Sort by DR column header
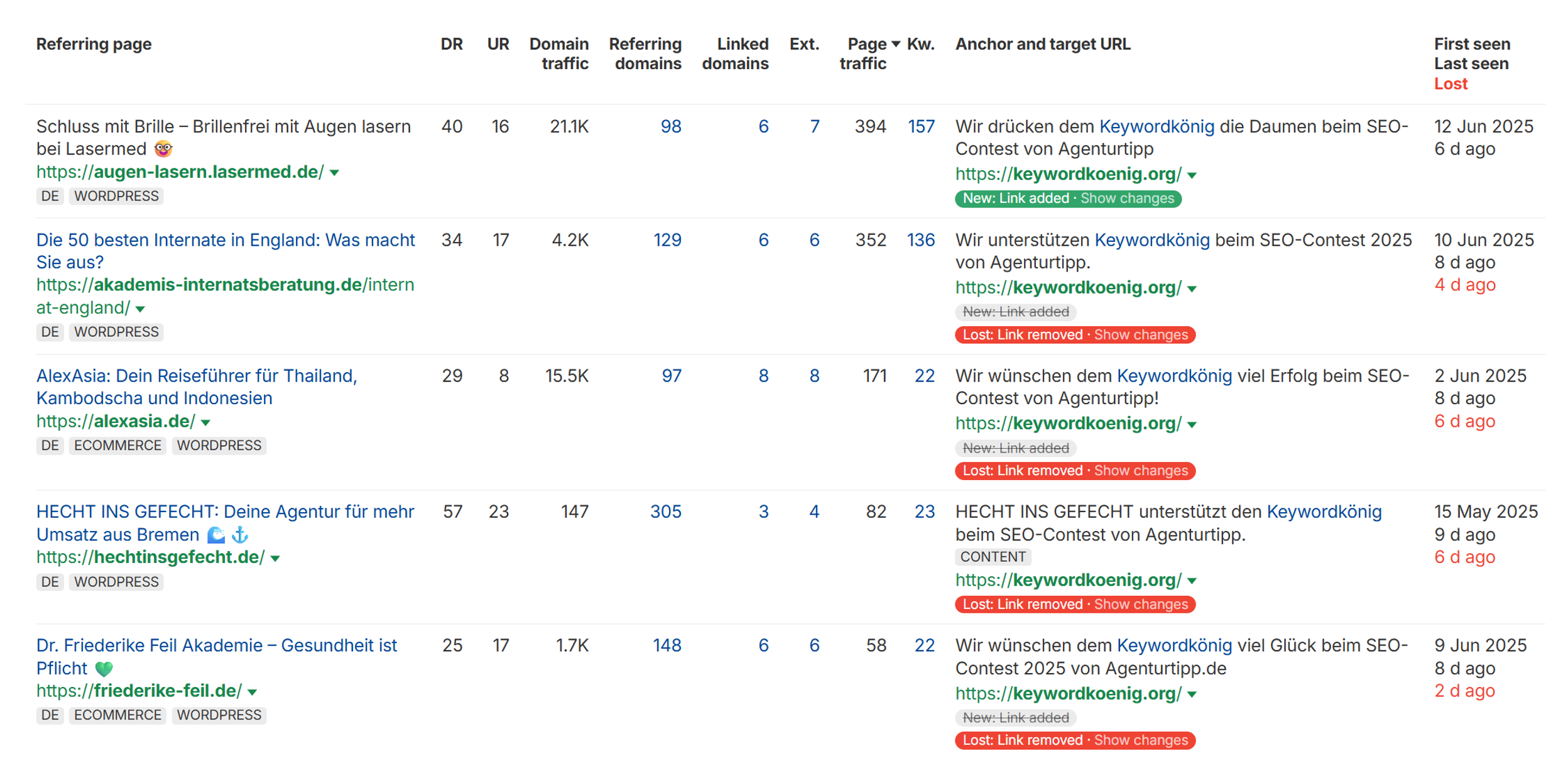The width and height of the screenshot is (1568, 768). click(x=451, y=44)
